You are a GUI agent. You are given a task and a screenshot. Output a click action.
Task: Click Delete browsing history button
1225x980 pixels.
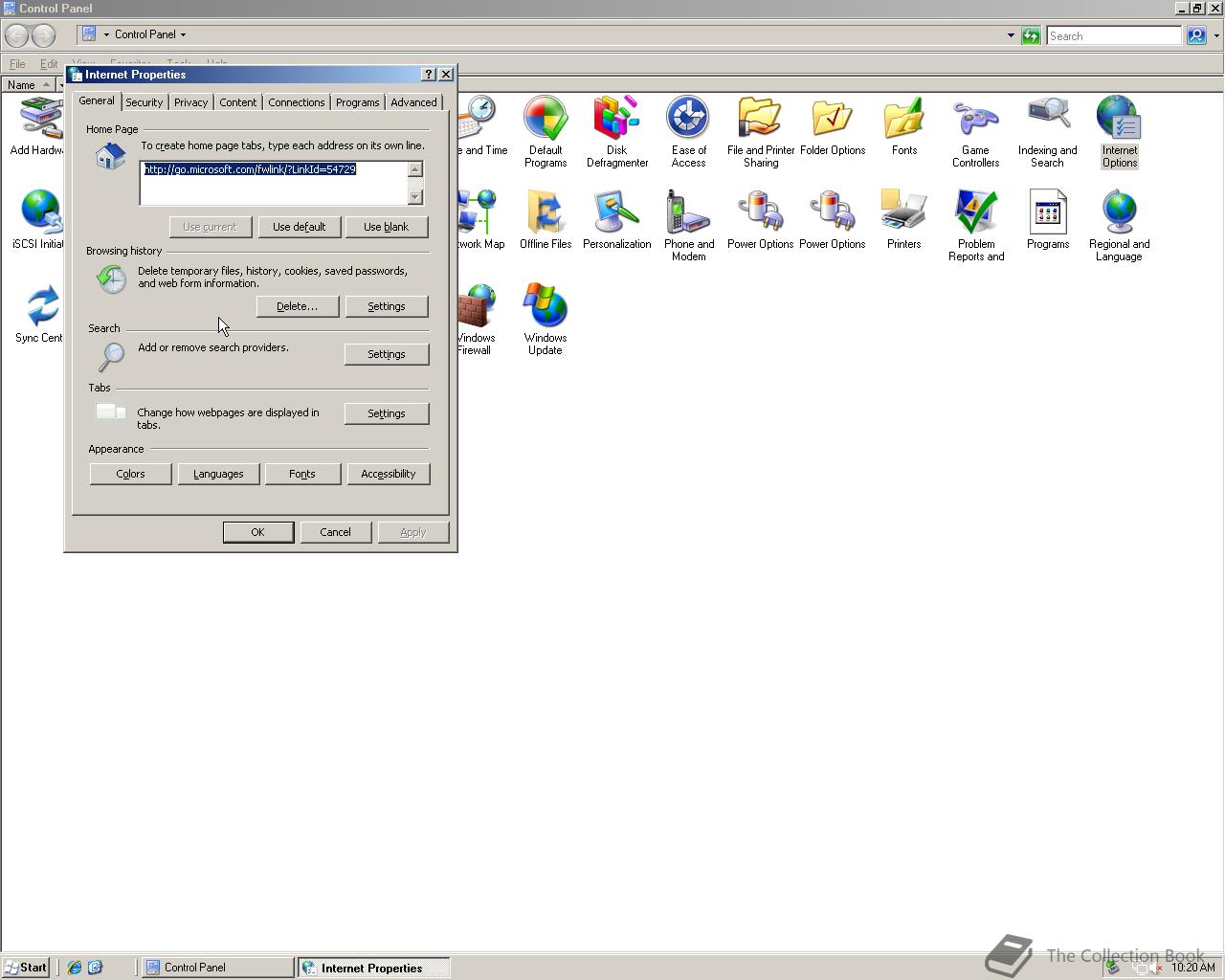[297, 306]
